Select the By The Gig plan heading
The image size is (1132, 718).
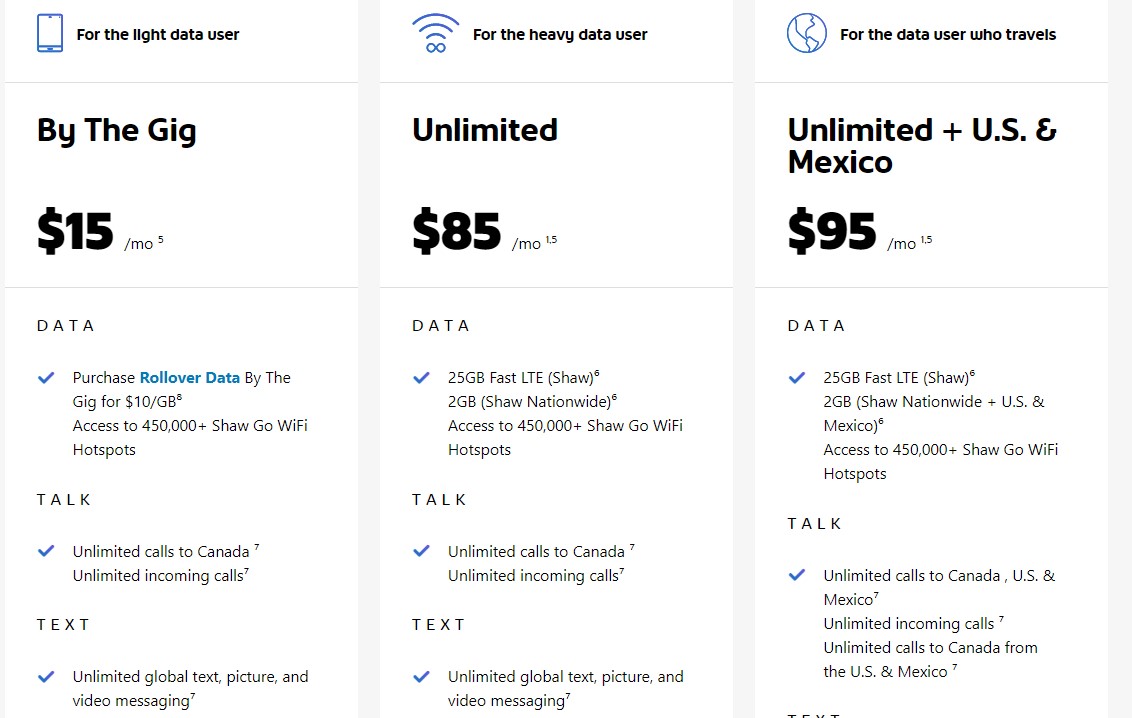[x=115, y=130]
